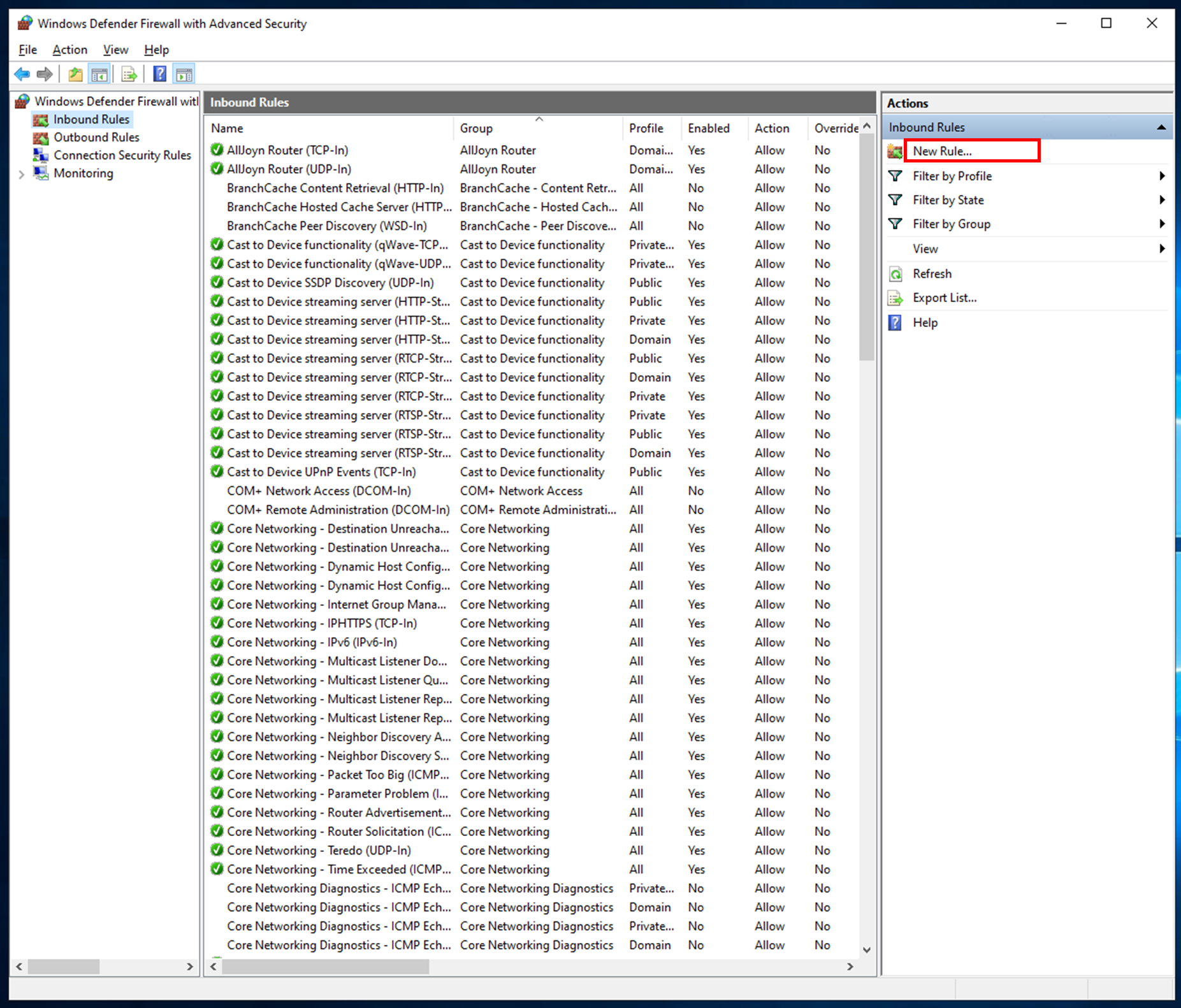Click the rule list scroll-down arrow
The height and width of the screenshot is (1008, 1181).
tap(867, 950)
